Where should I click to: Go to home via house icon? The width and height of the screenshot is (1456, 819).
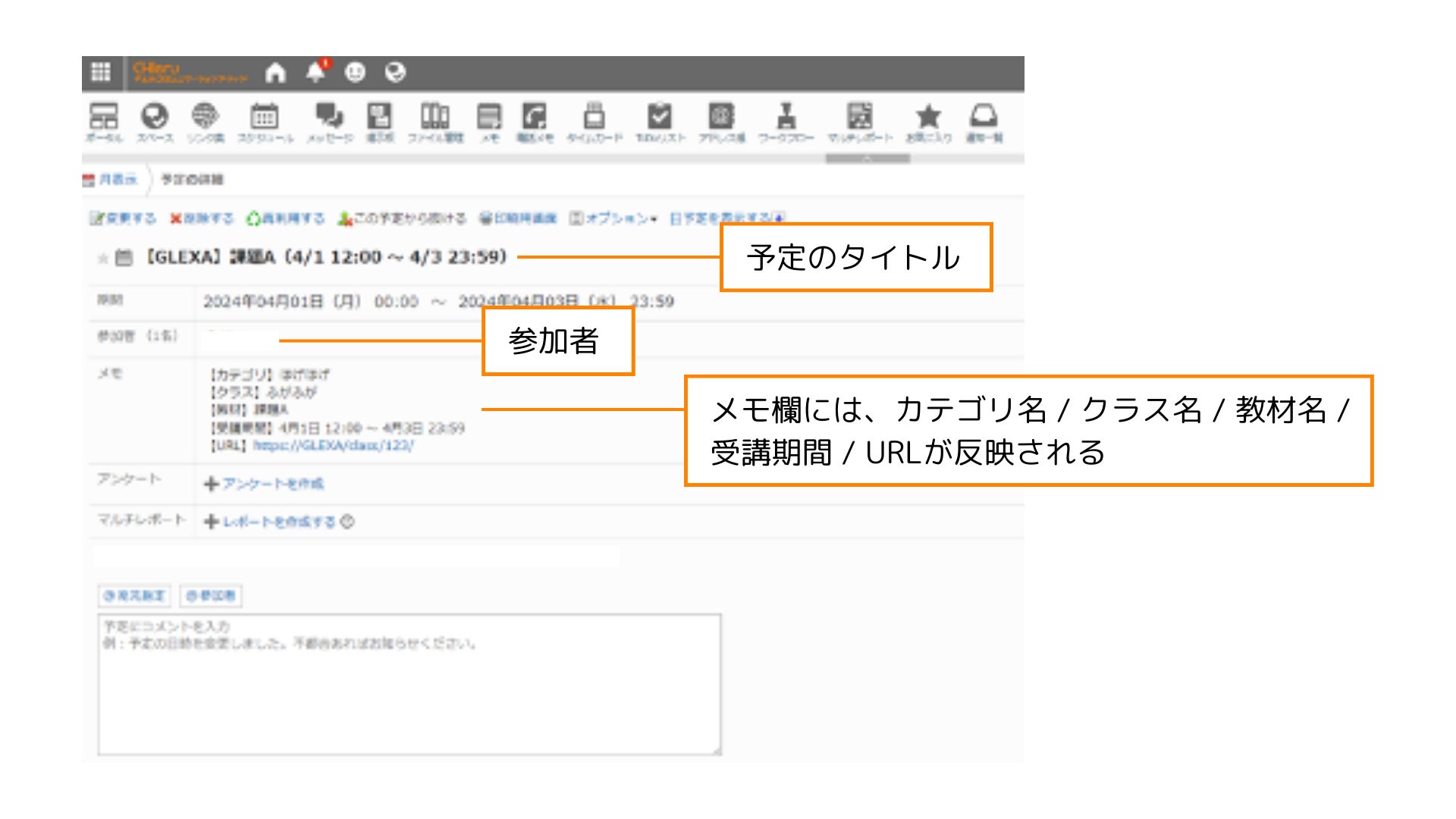tap(275, 73)
